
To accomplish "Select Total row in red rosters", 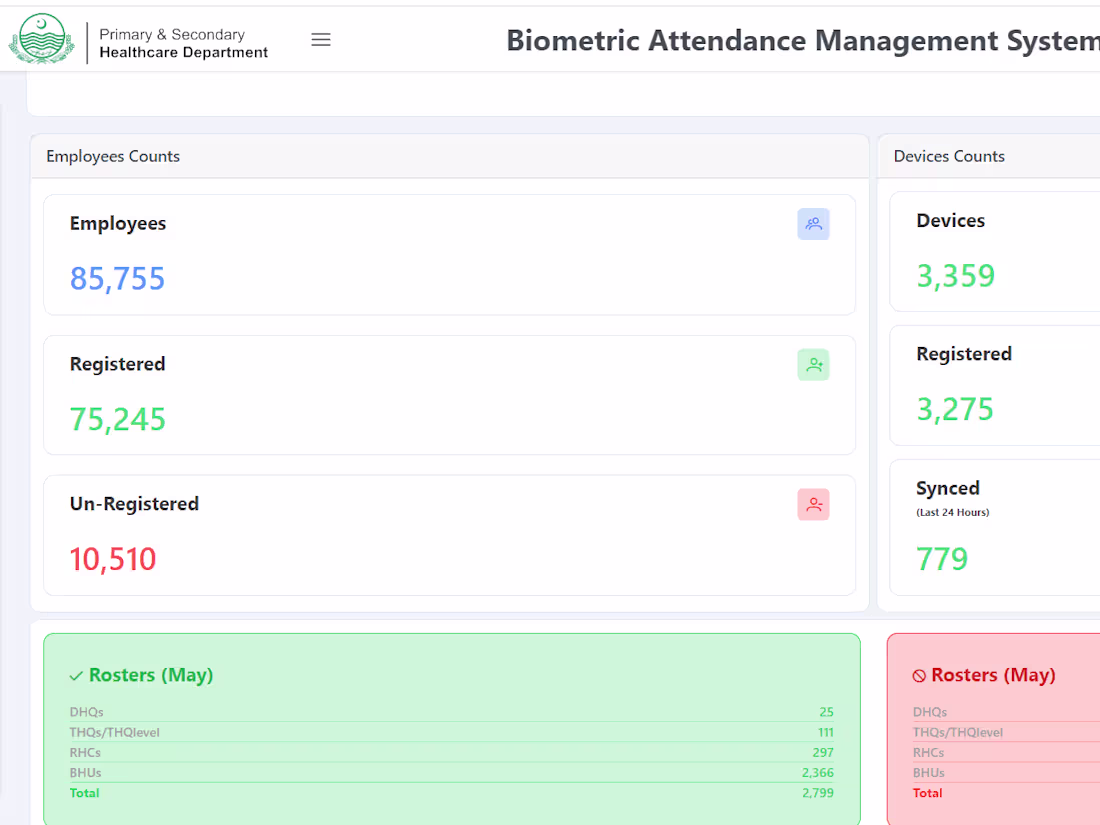I will coord(1006,793).
